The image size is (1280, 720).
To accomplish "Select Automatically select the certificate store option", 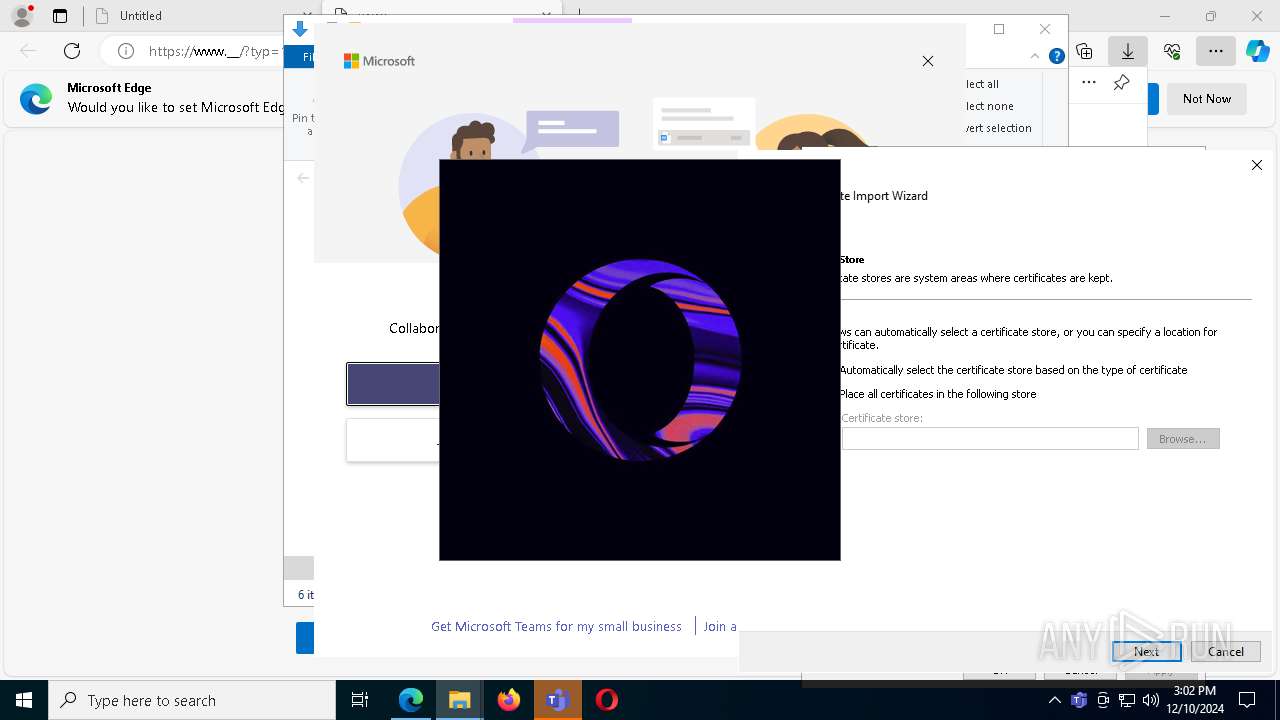I will [x=1013, y=370].
